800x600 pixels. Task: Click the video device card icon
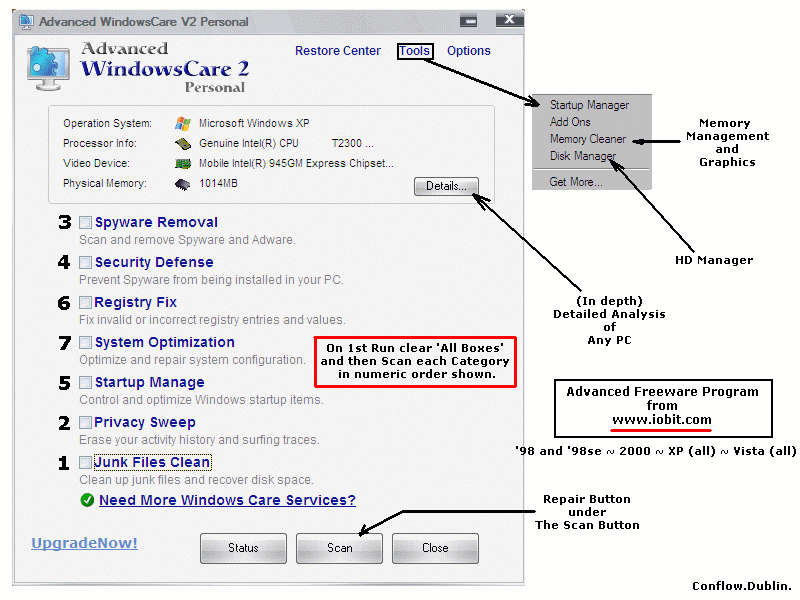coord(183,164)
